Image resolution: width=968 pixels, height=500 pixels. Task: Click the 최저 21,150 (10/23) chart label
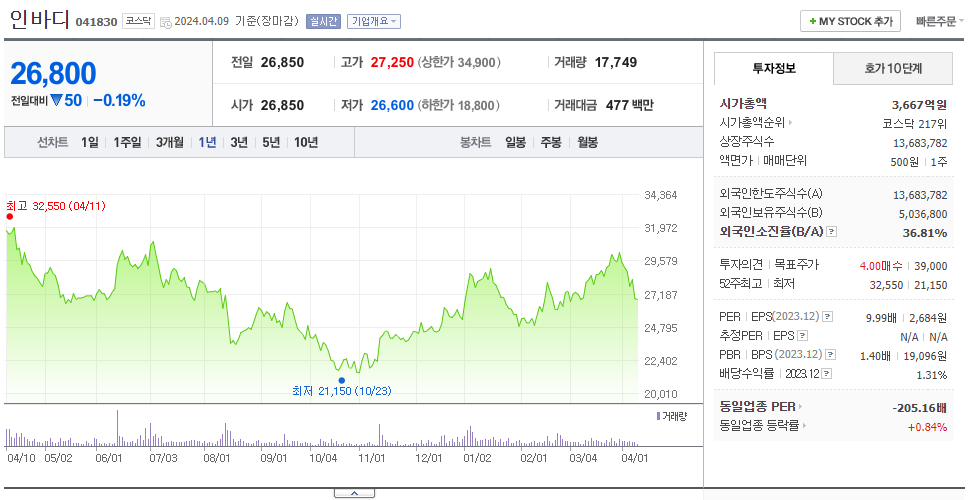(341, 391)
